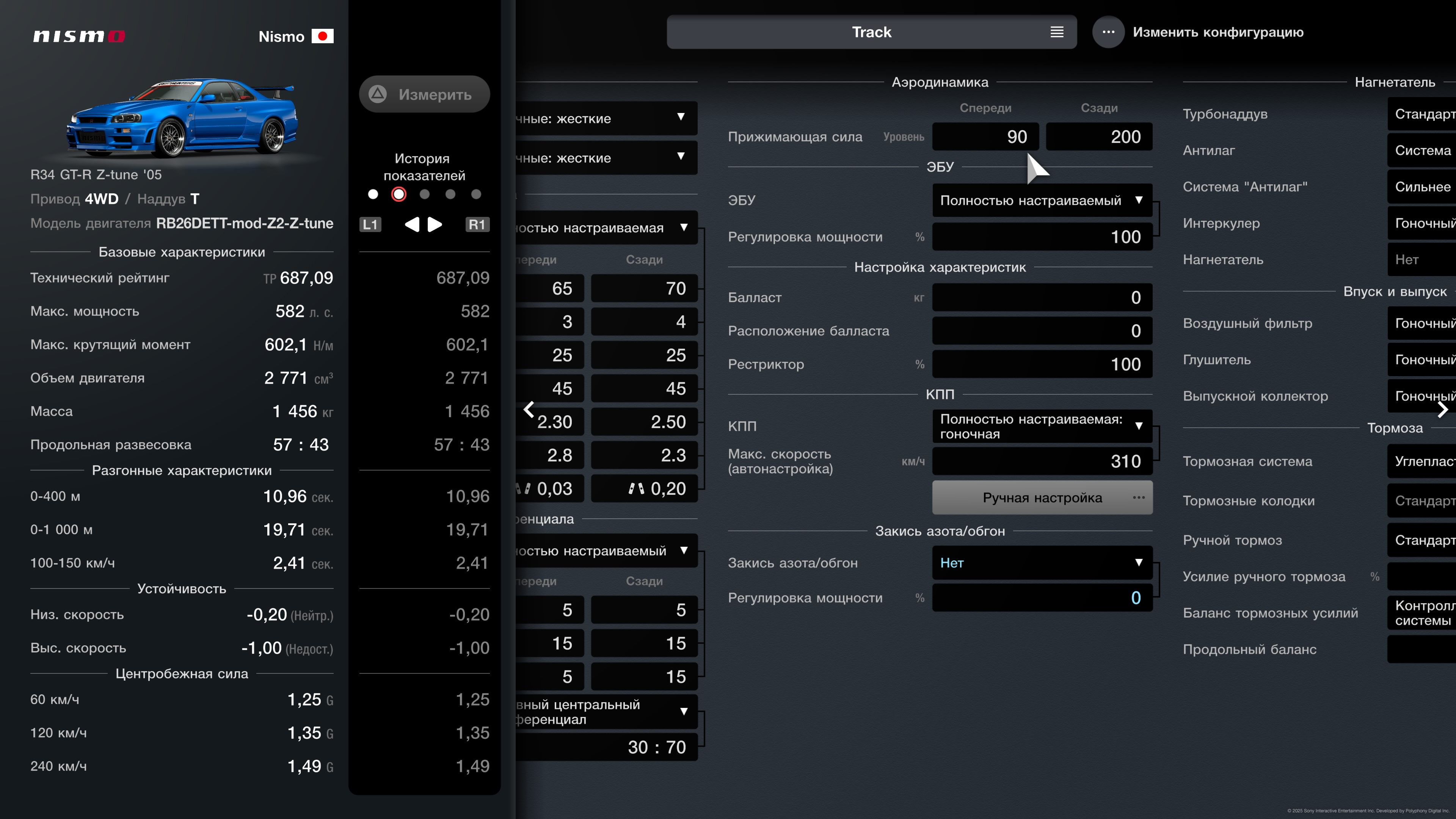1456x819 pixels.
Task: Go to next history entry with right arrow
Action: tap(435, 224)
